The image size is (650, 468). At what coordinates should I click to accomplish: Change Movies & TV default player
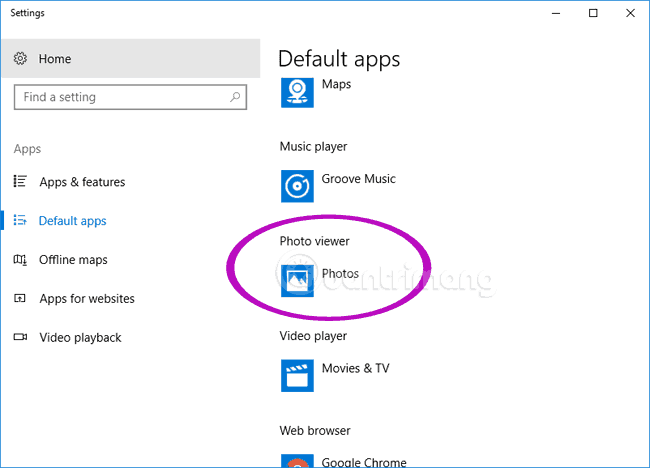[x=356, y=368]
